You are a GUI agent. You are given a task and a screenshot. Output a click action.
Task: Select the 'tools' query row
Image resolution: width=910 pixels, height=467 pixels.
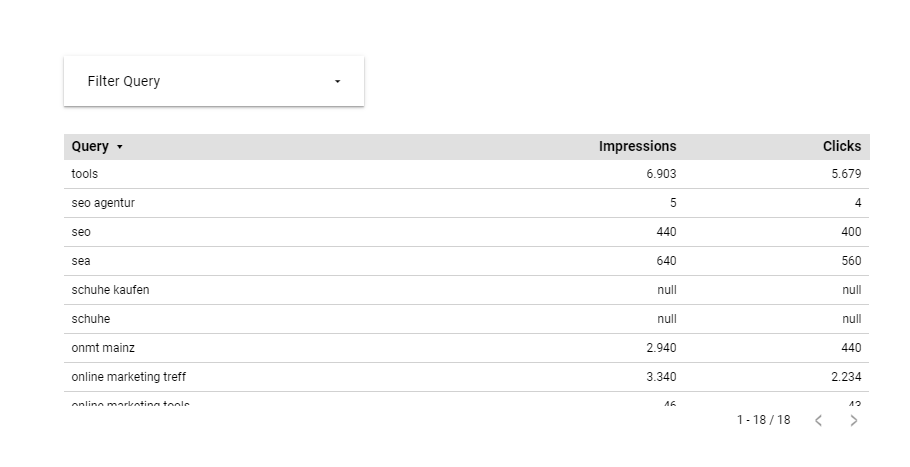85,174
